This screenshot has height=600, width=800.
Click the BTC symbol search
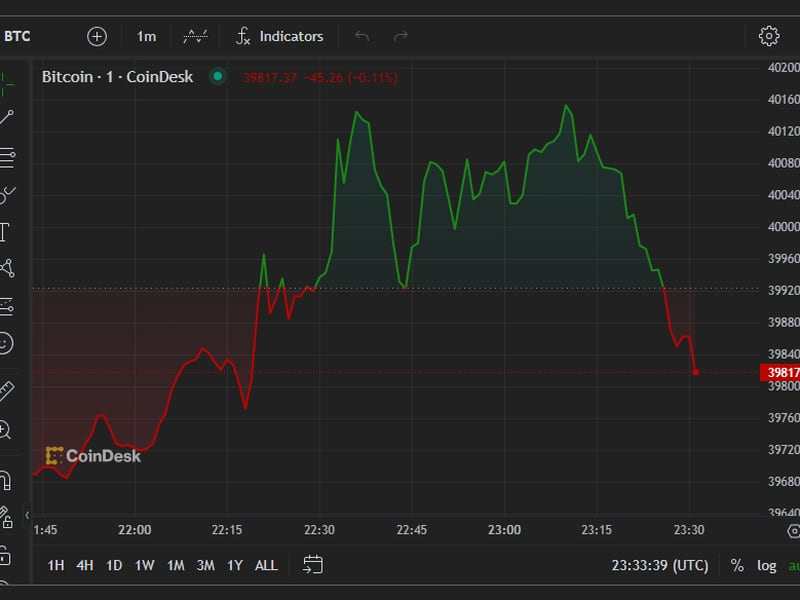click(x=17, y=36)
